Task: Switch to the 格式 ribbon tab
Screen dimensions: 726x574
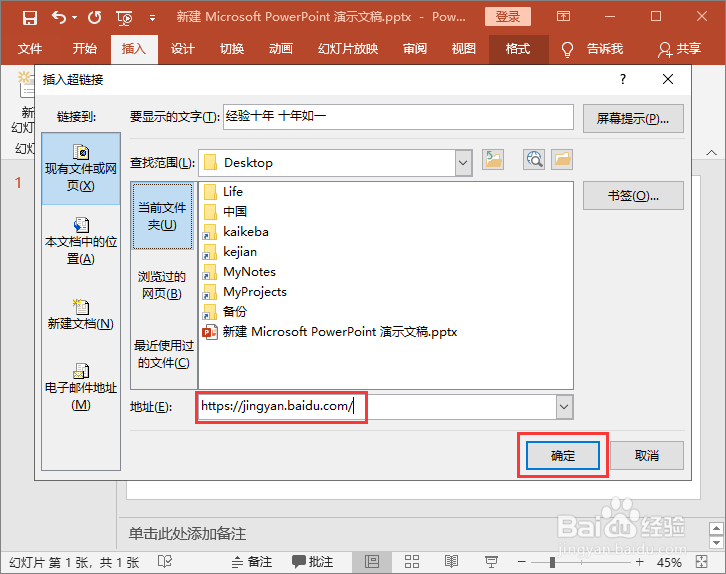Action: (518, 49)
